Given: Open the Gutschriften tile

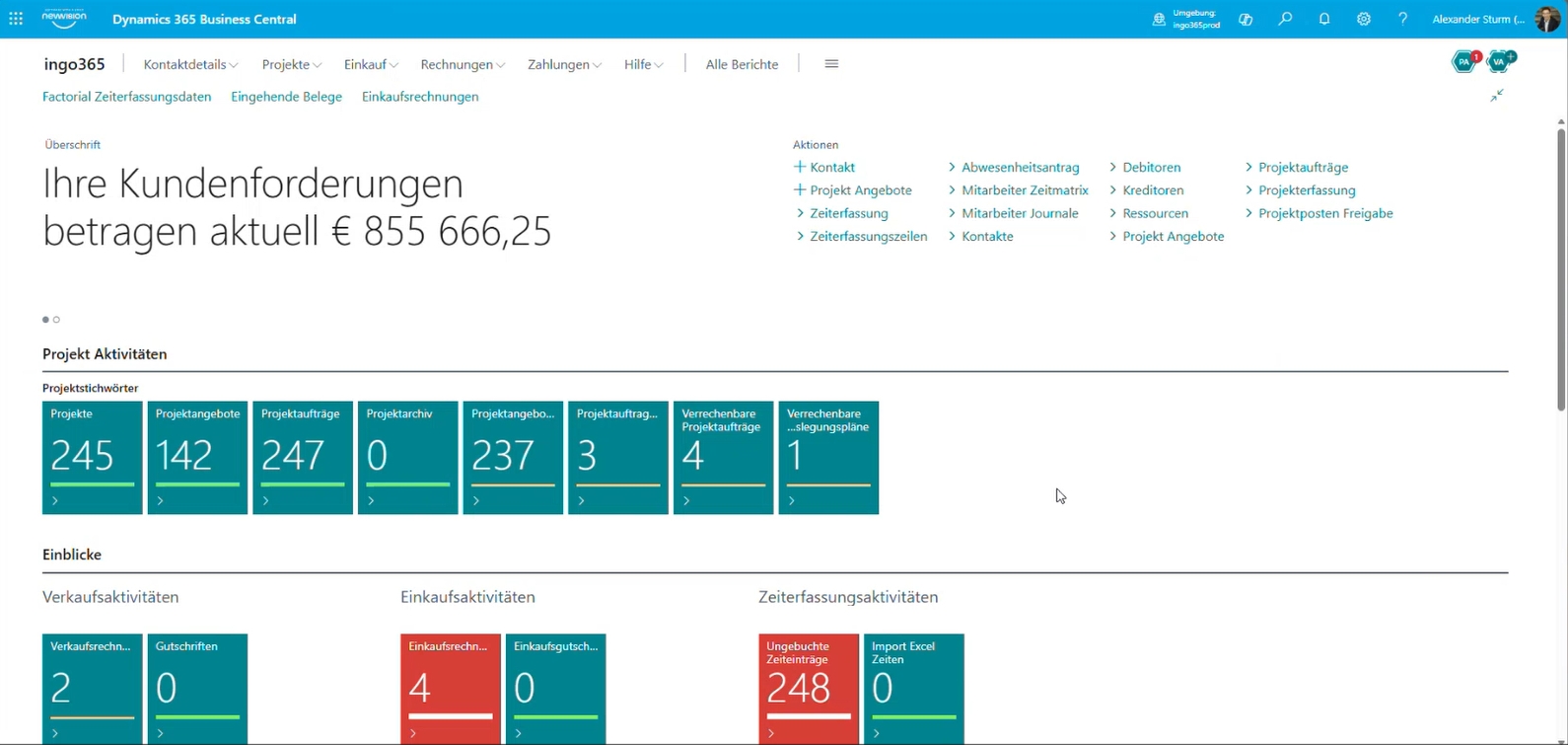Looking at the screenshot, I should pyautogui.click(x=197, y=689).
